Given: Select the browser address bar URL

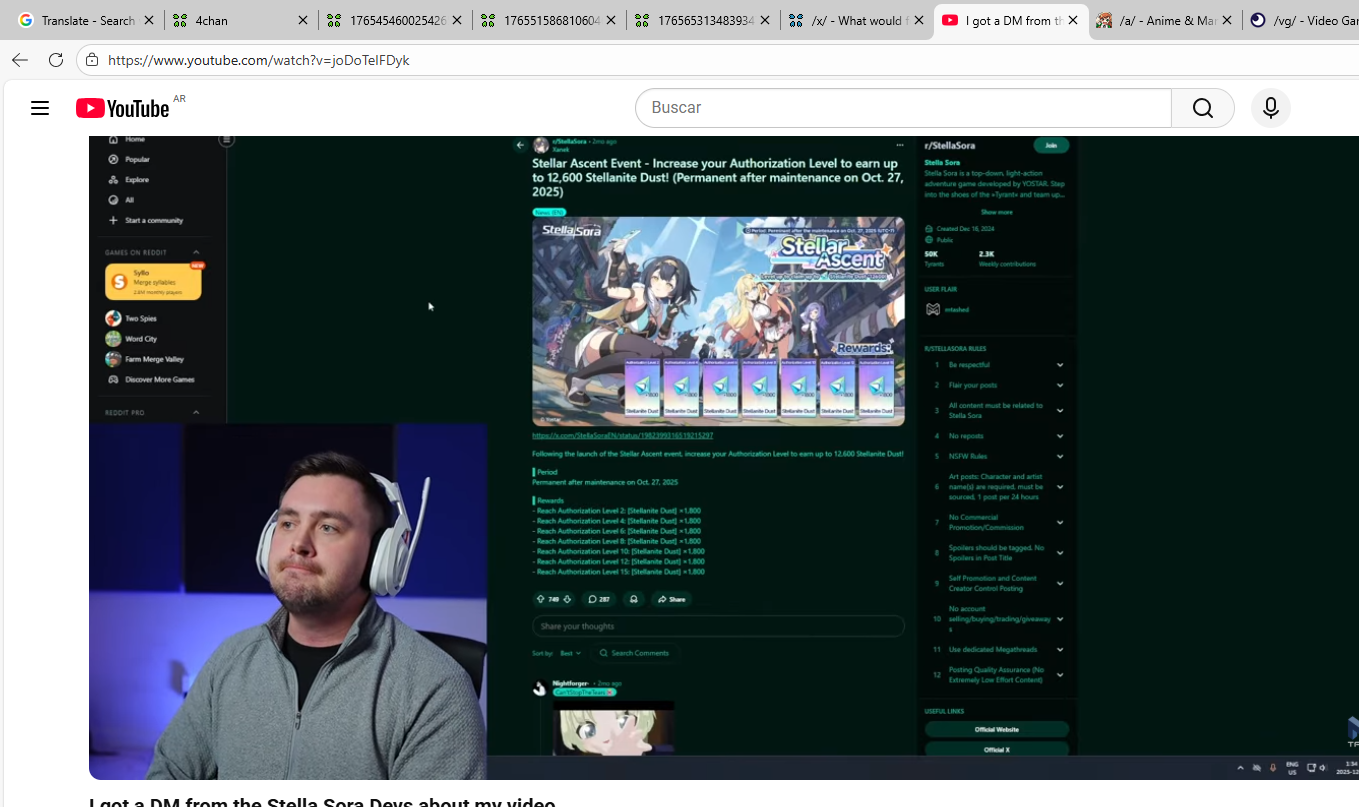Looking at the screenshot, I should [259, 60].
